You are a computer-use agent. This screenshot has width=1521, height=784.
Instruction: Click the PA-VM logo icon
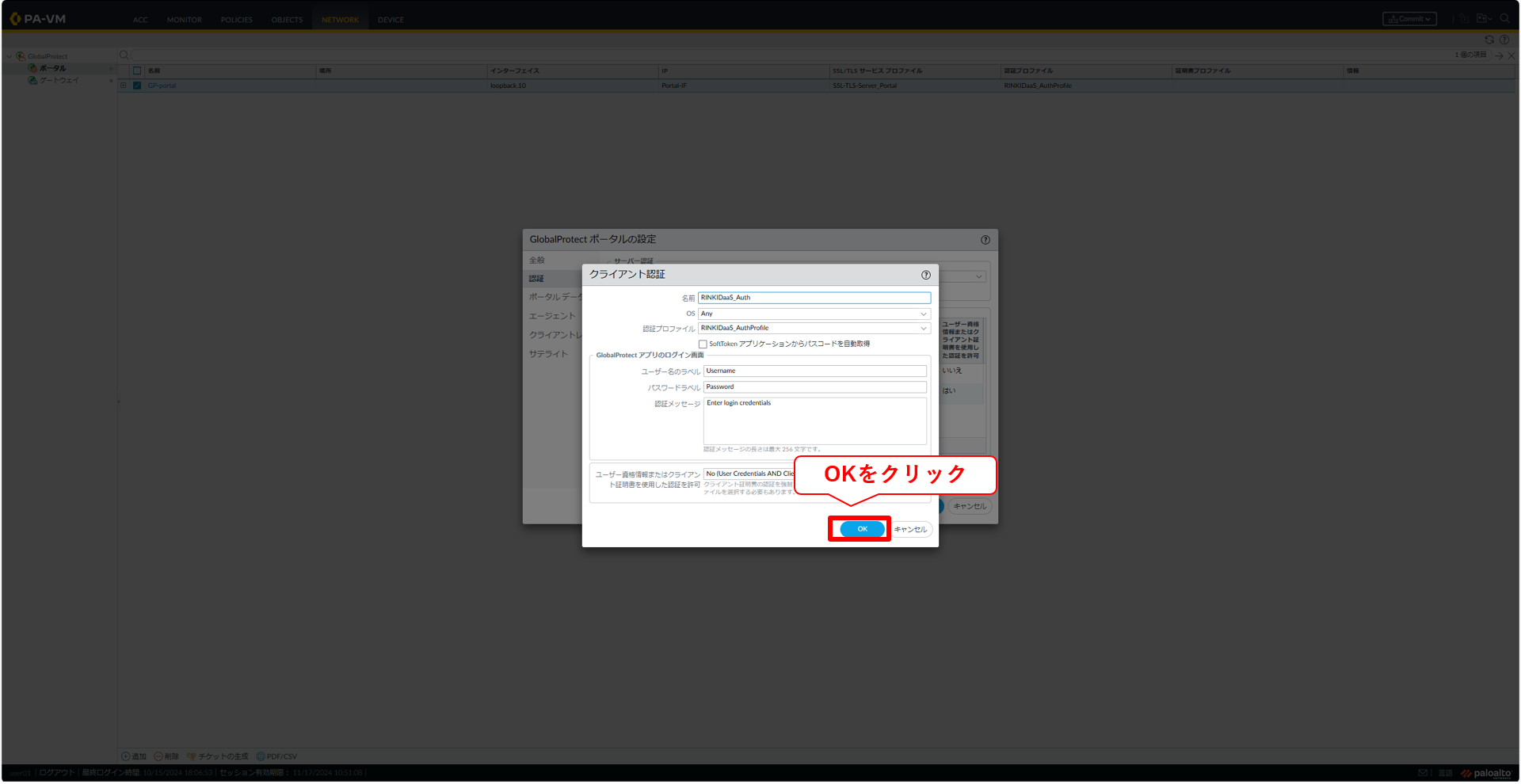[15, 19]
